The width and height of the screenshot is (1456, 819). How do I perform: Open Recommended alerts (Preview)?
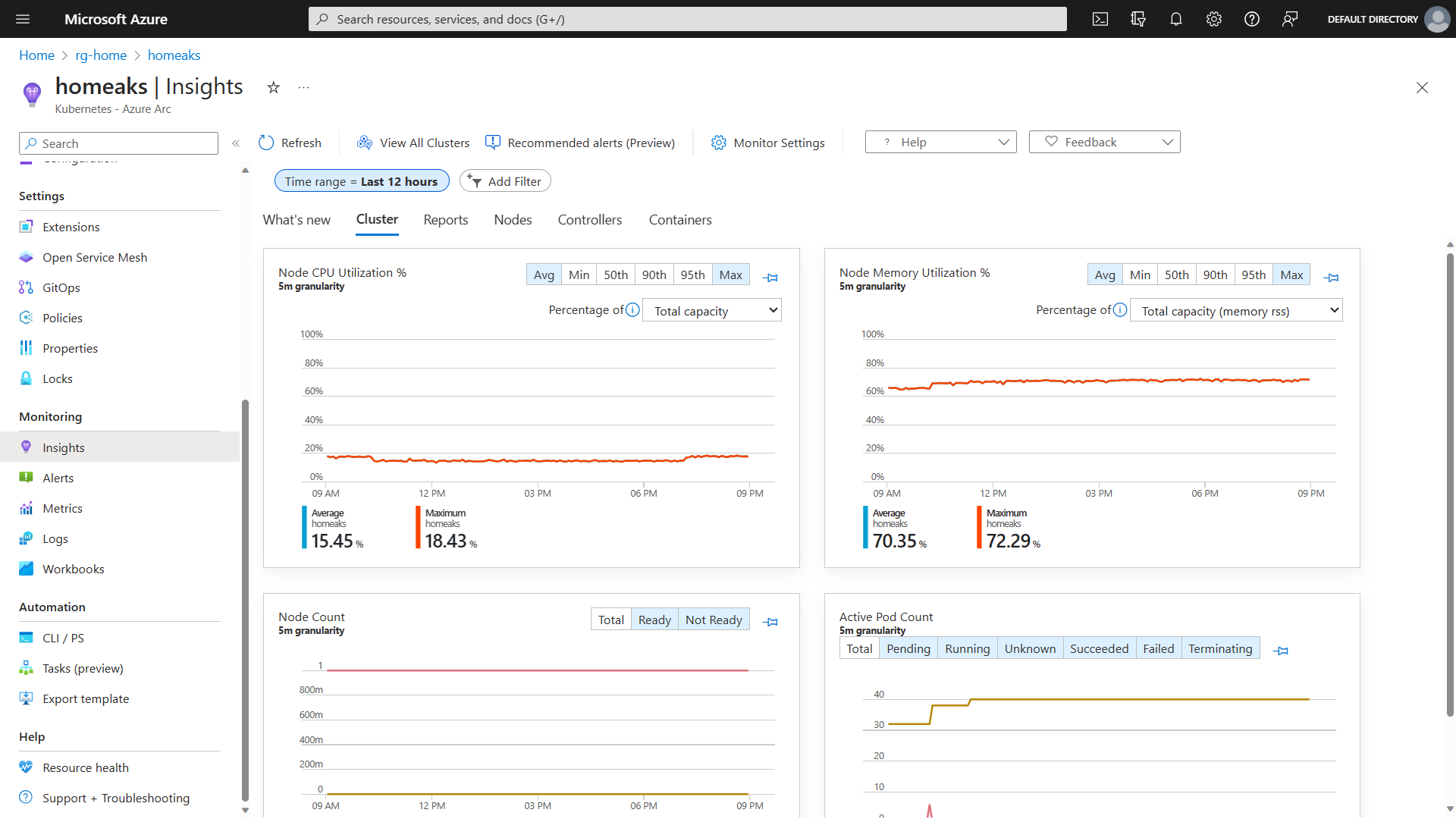[x=580, y=143]
